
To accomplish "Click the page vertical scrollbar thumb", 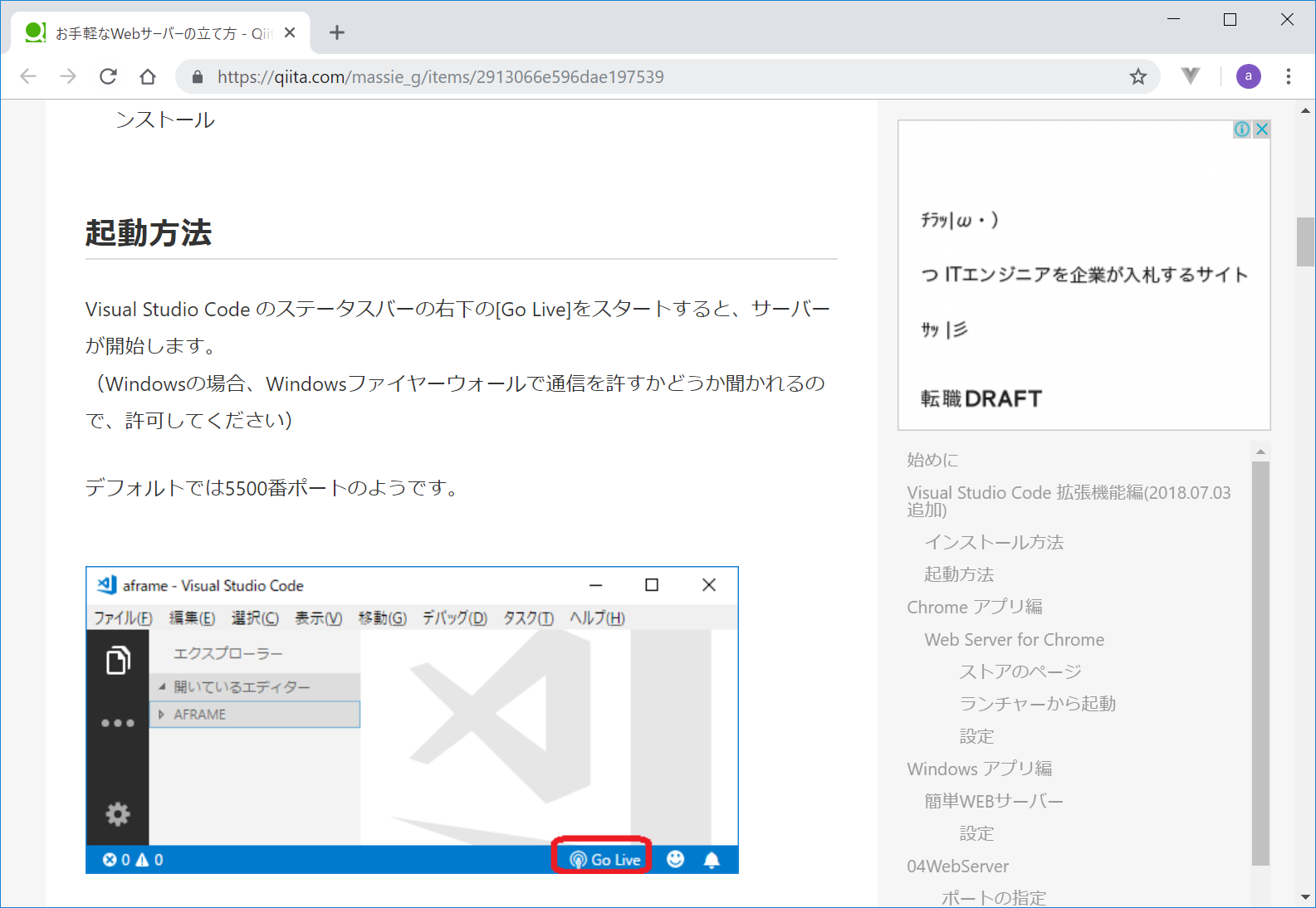I will (1305, 242).
